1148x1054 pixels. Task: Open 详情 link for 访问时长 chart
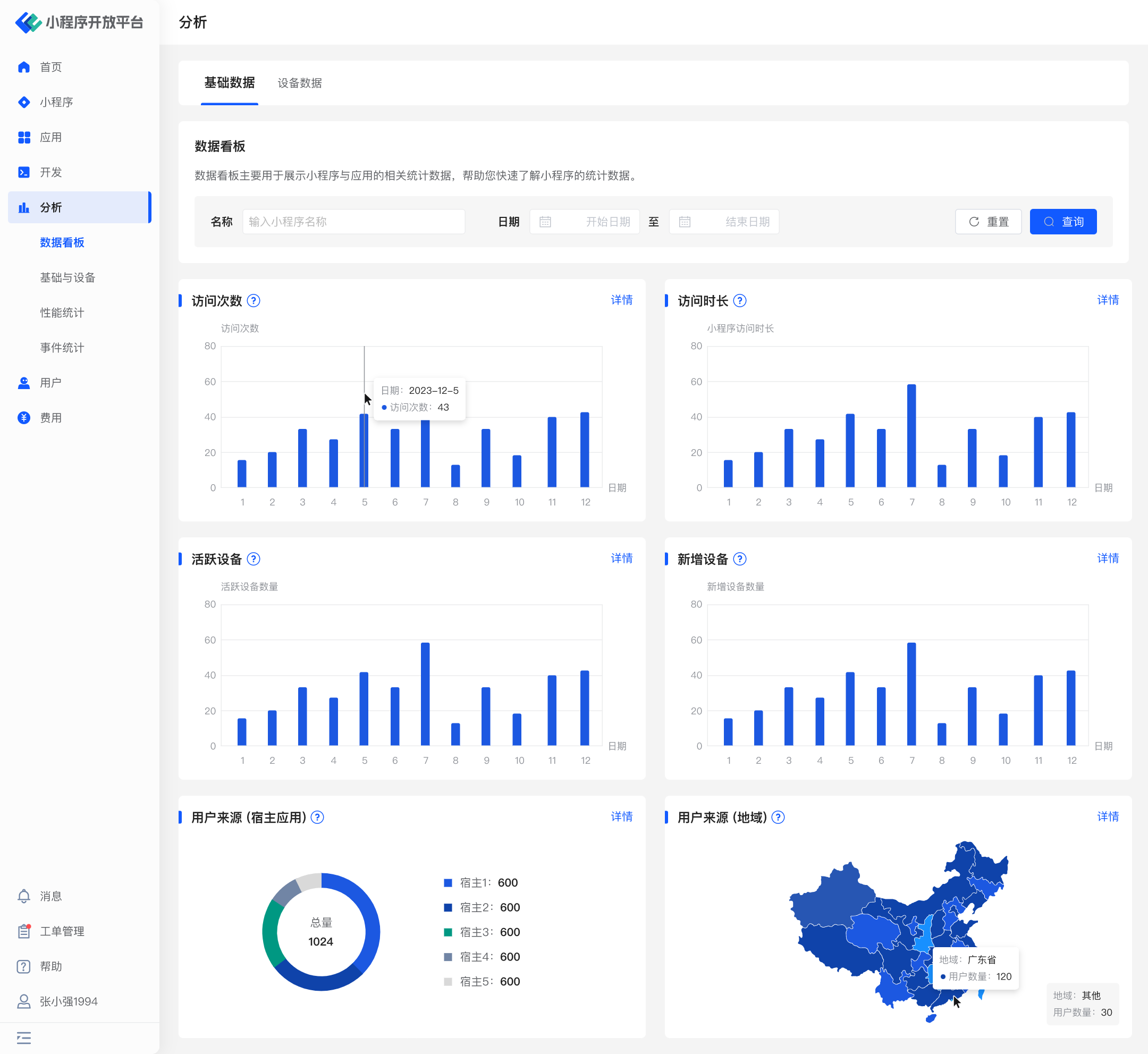(x=1108, y=300)
